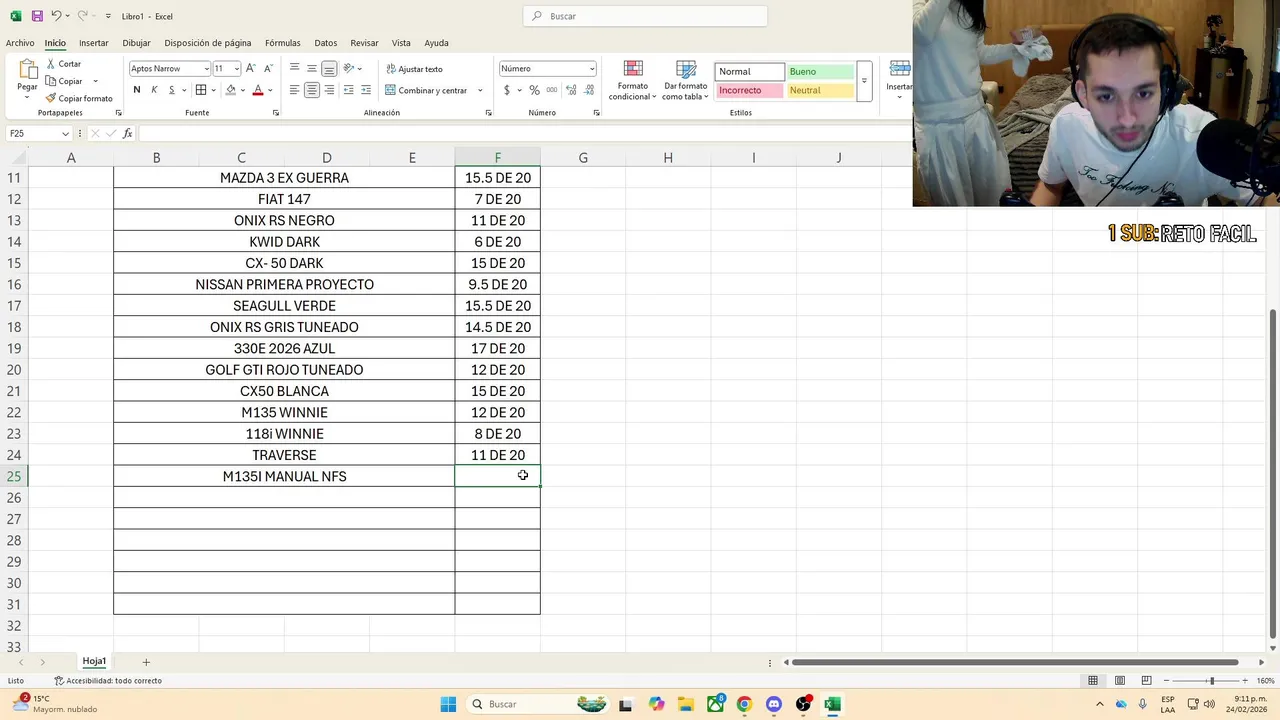1280x720 pixels.
Task: Open font name Aptos Narrow dropdown
Action: pos(206,68)
